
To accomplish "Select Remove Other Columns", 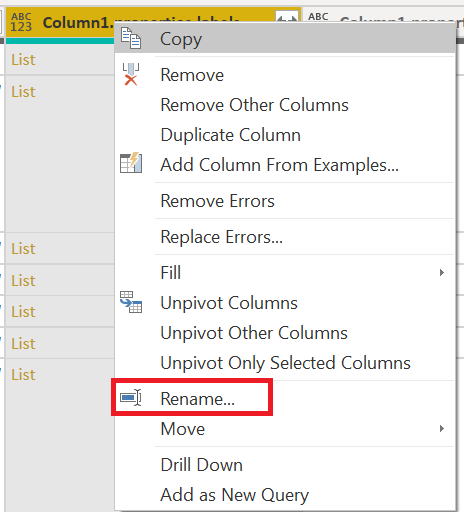I will pyautogui.click(x=254, y=105).
